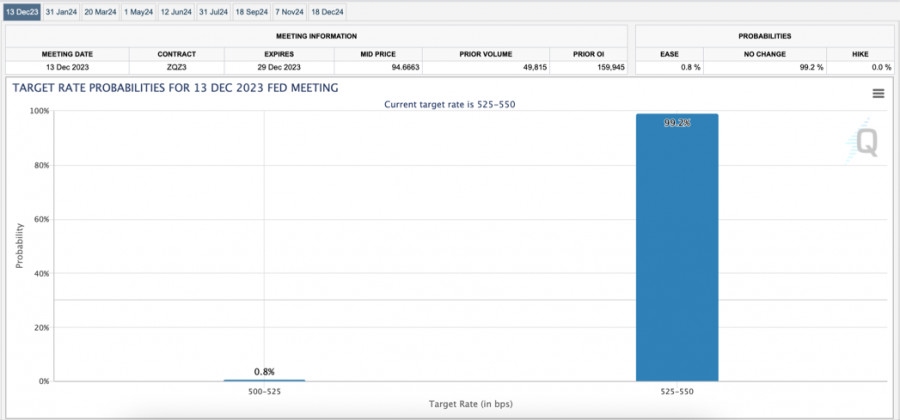The image size is (900, 420).
Task: Switch to the 31 Jan24 meeting tab
Action: pos(61,11)
